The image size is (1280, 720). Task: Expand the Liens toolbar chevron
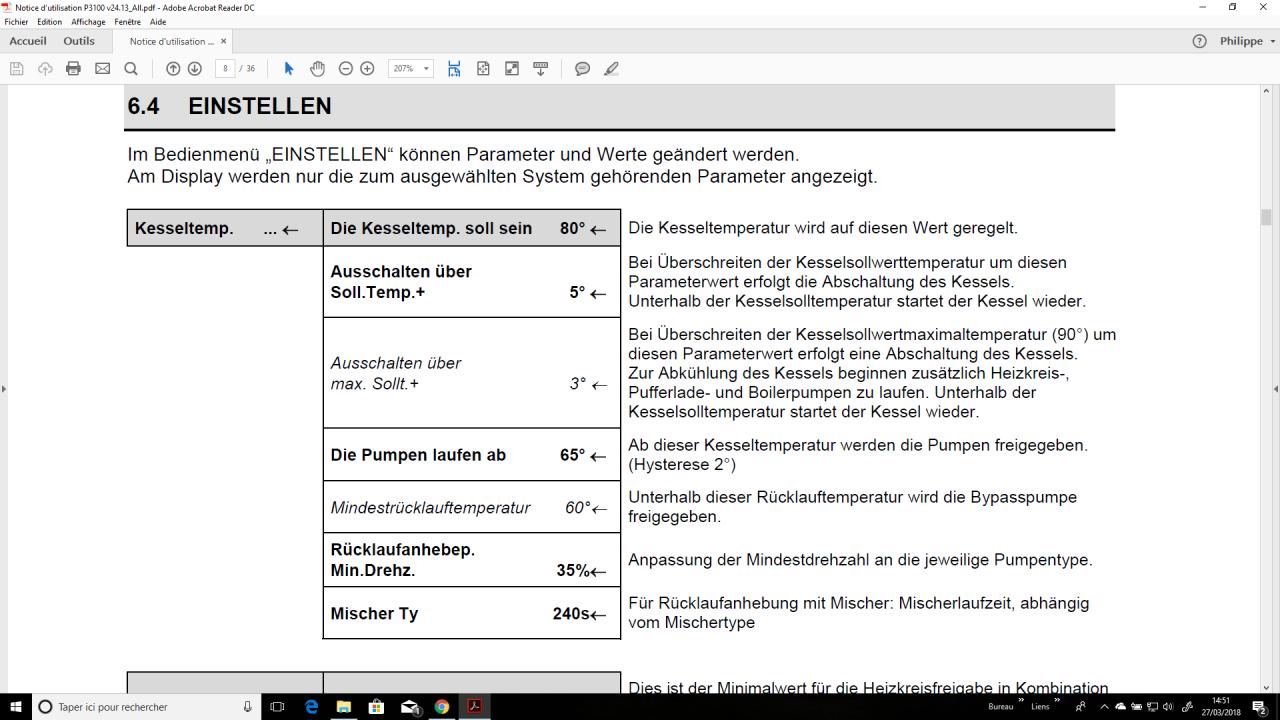pos(1057,702)
